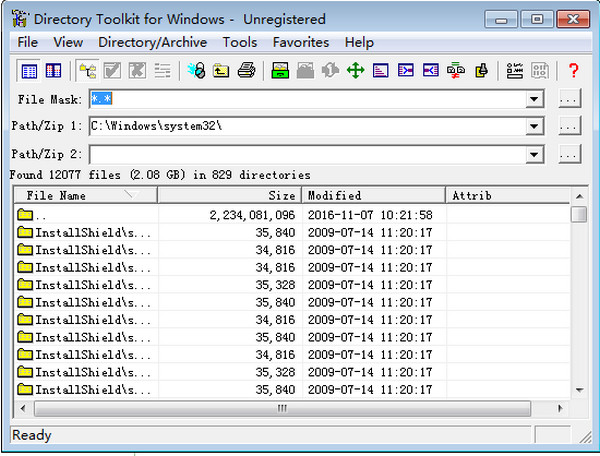The image size is (600, 456).
Task: Sort by Modified column header
Action: pos(373,195)
